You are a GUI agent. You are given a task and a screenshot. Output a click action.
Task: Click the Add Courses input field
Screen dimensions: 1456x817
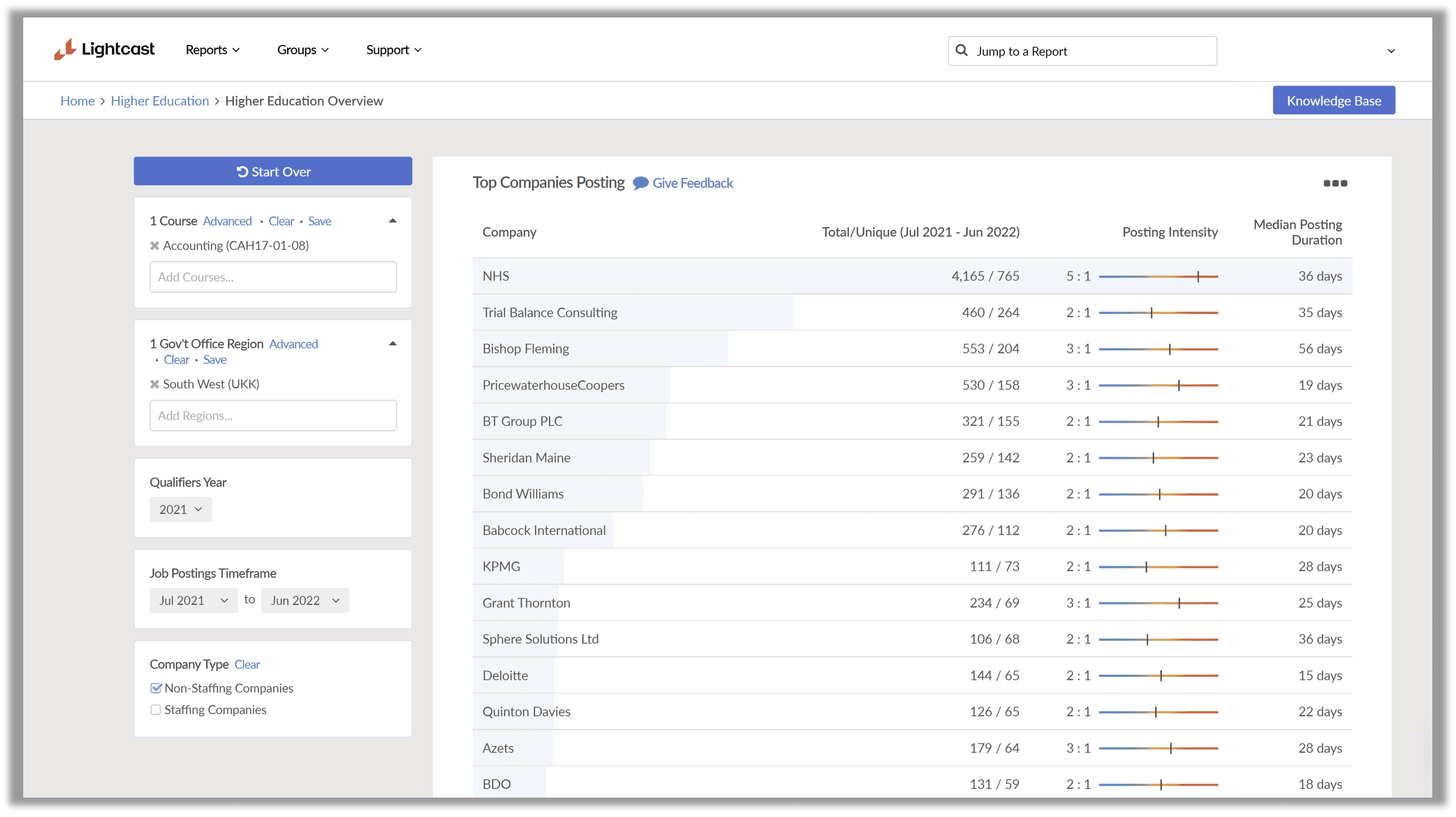[273, 277]
